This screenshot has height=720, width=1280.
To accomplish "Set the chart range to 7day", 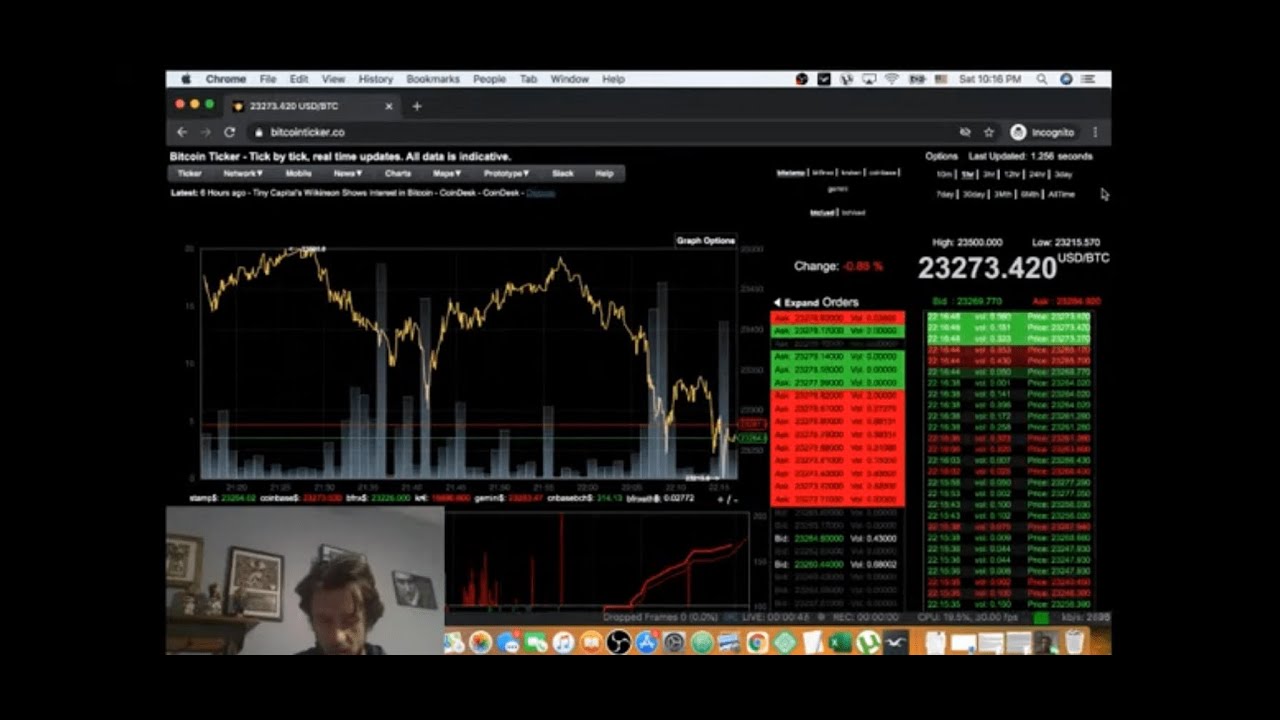I will pos(945,194).
